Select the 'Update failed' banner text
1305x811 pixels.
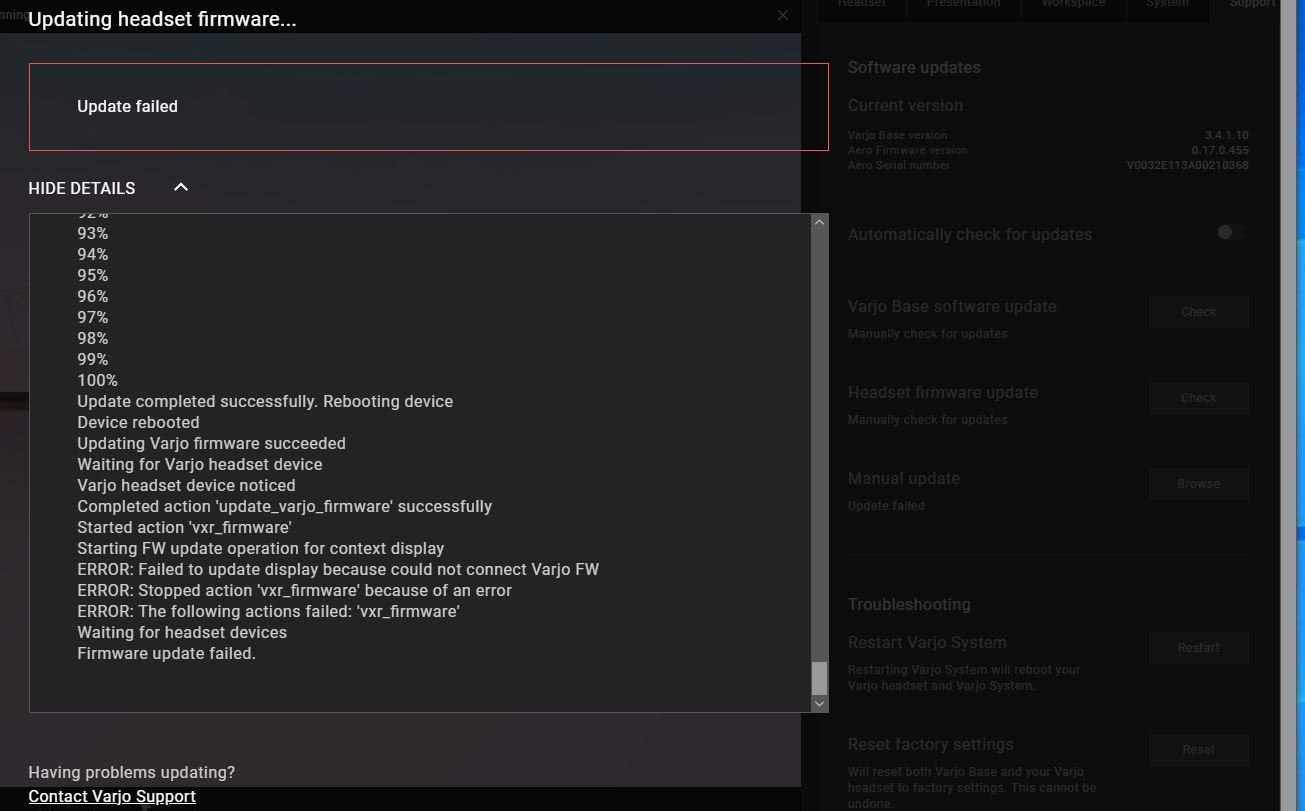pyautogui.click(x=127, y=106)
